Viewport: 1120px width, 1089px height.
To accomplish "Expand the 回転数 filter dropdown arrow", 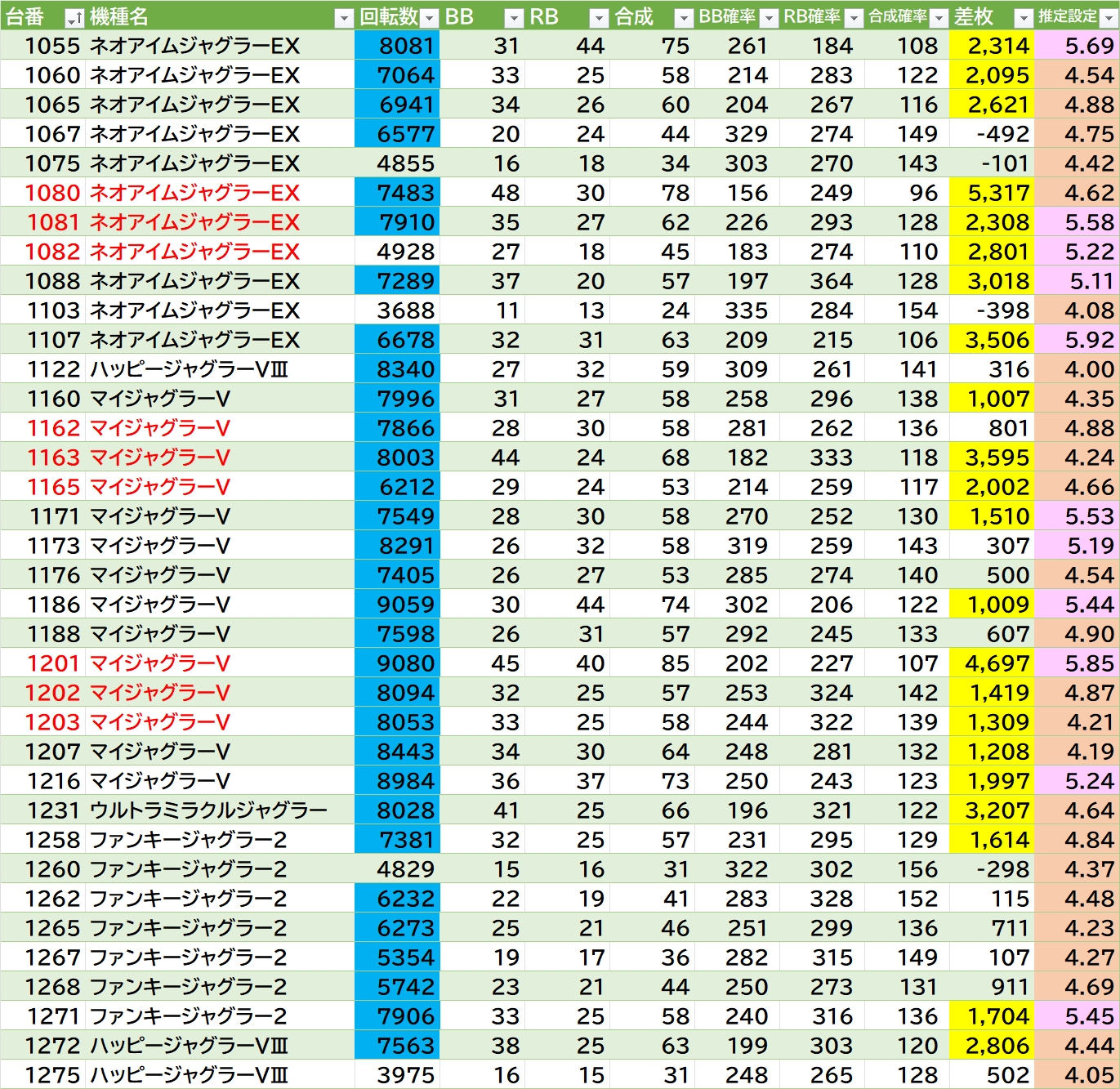I will 429,18.
